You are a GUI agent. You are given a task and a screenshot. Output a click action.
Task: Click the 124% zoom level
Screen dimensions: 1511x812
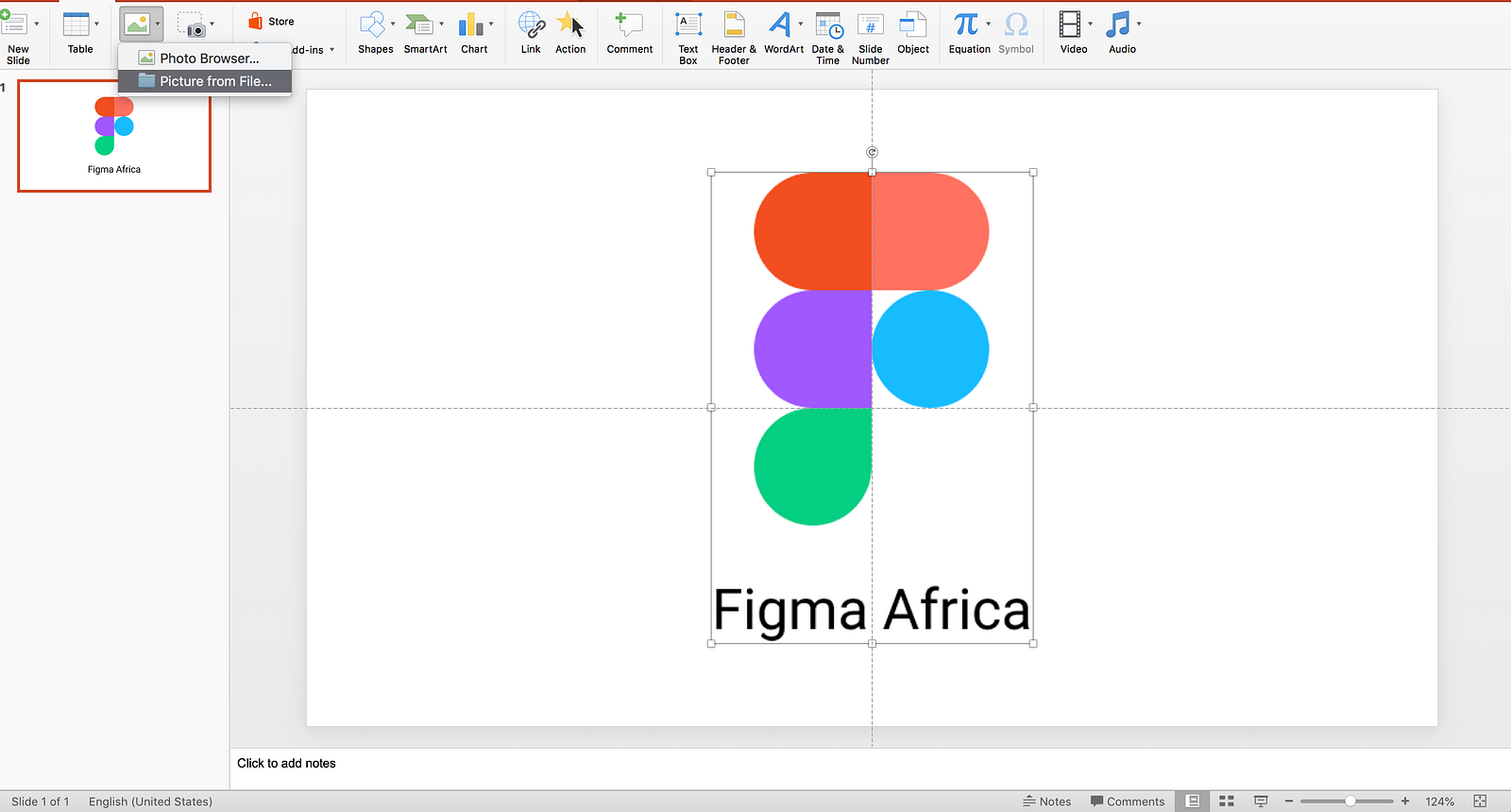[1439, 802]
